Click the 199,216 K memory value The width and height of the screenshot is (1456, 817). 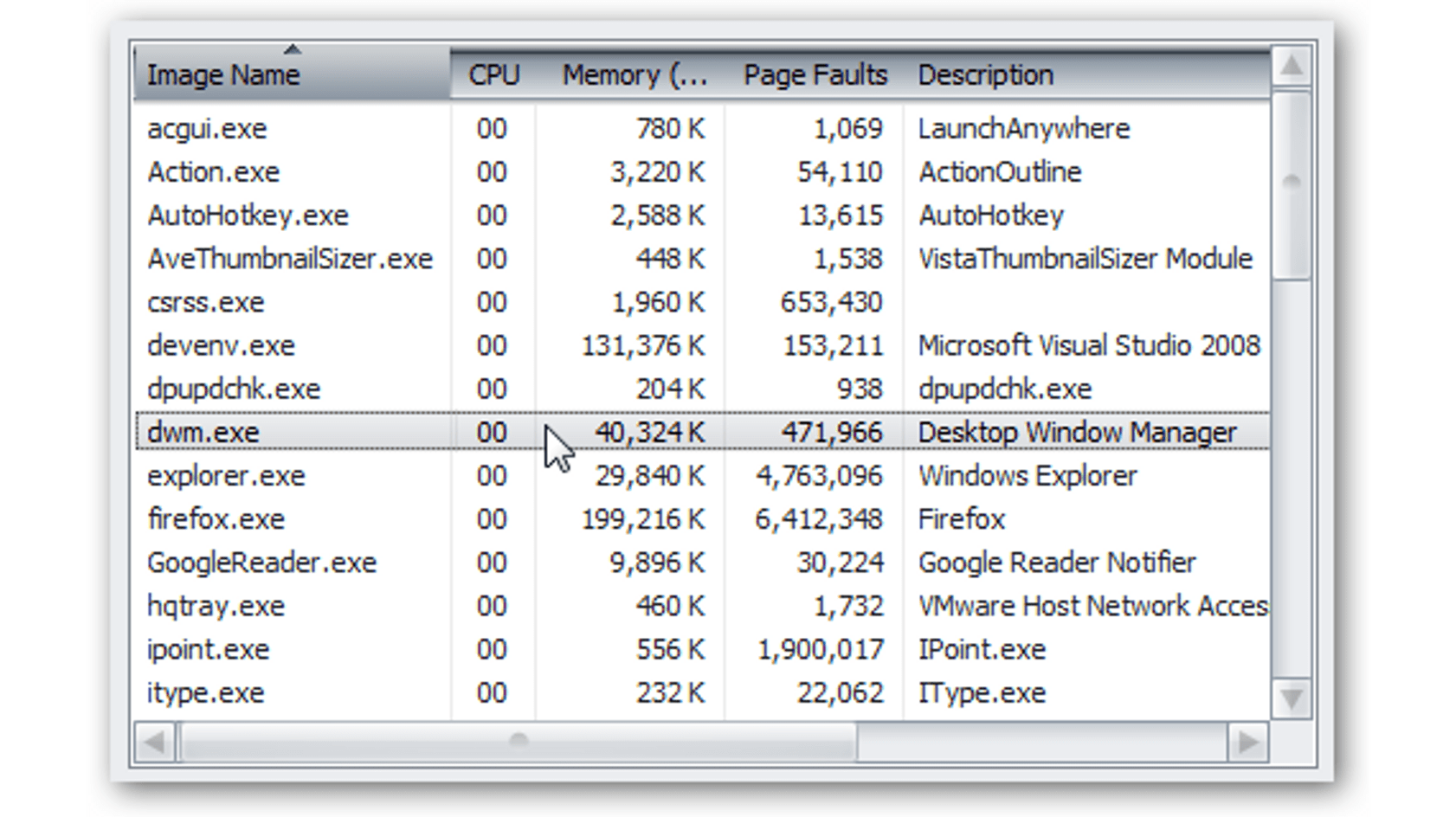coord(643,518)
